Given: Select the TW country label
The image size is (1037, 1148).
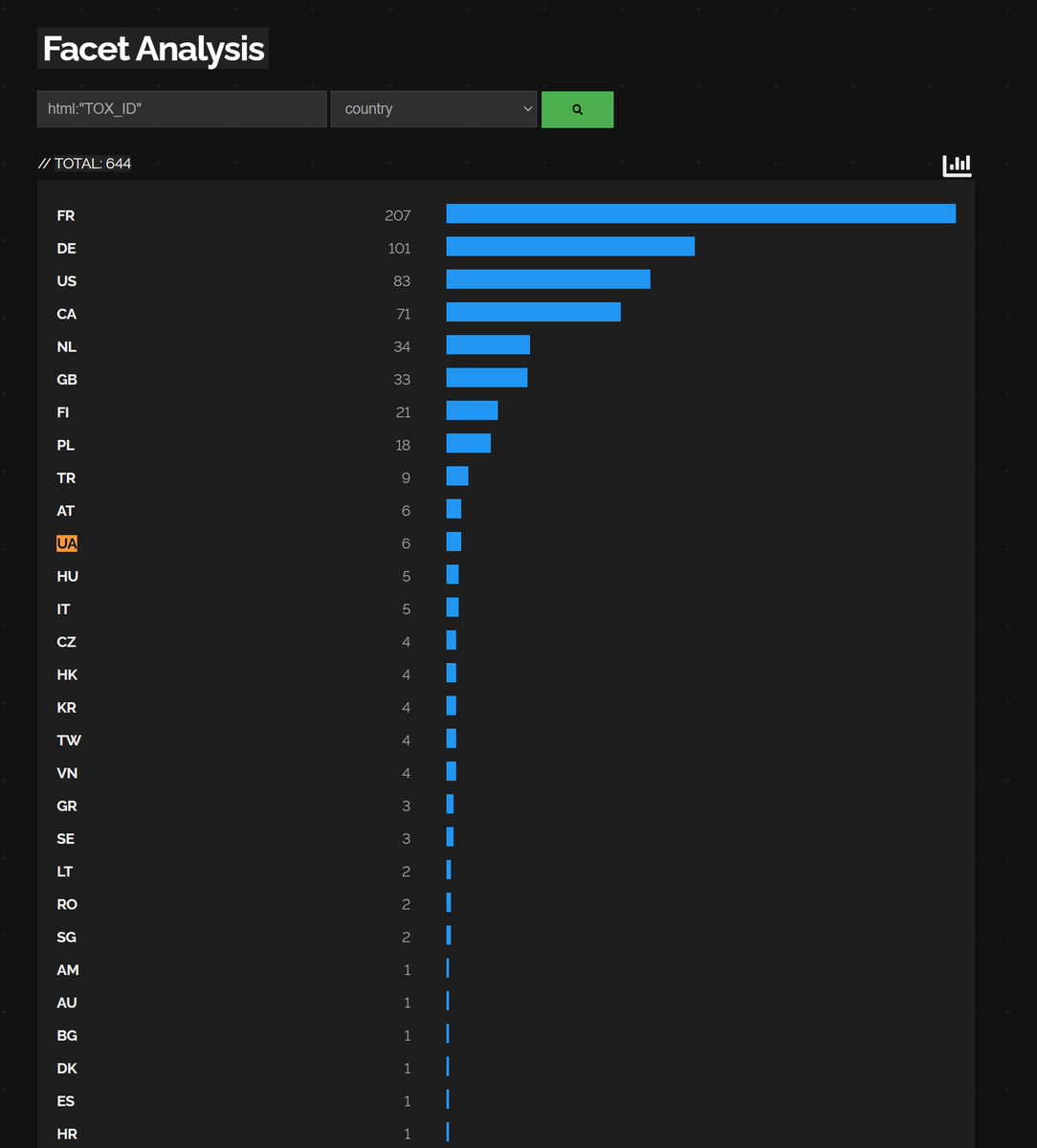Looking at the screenshot, I should point(69,740).
